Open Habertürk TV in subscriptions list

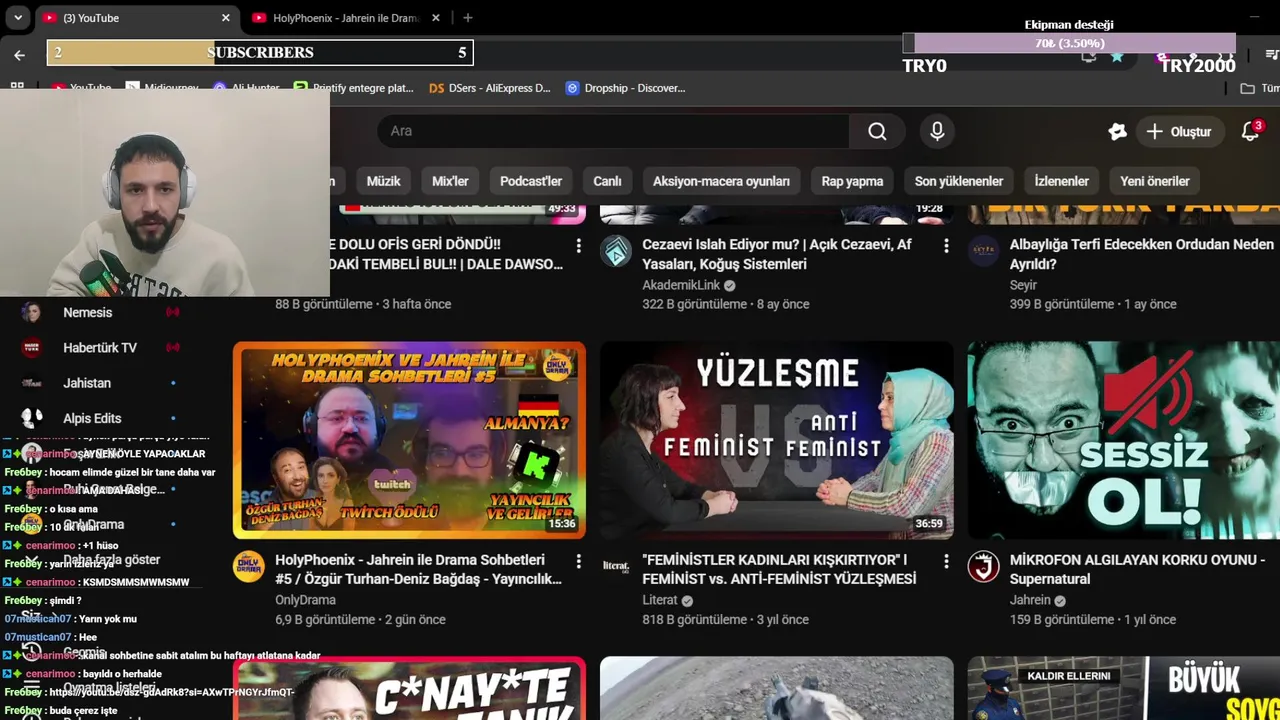point(100,347)
